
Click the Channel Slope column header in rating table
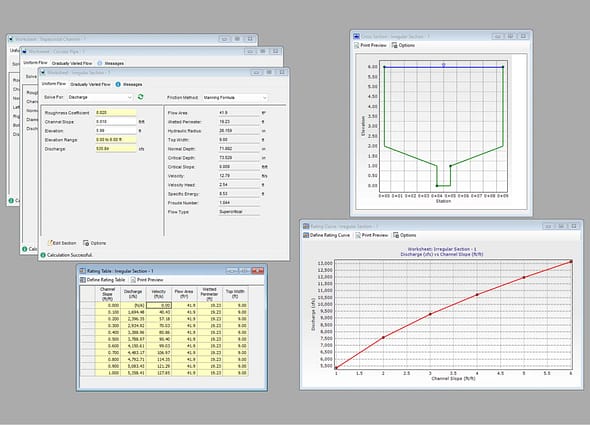[x=108, y=294]
